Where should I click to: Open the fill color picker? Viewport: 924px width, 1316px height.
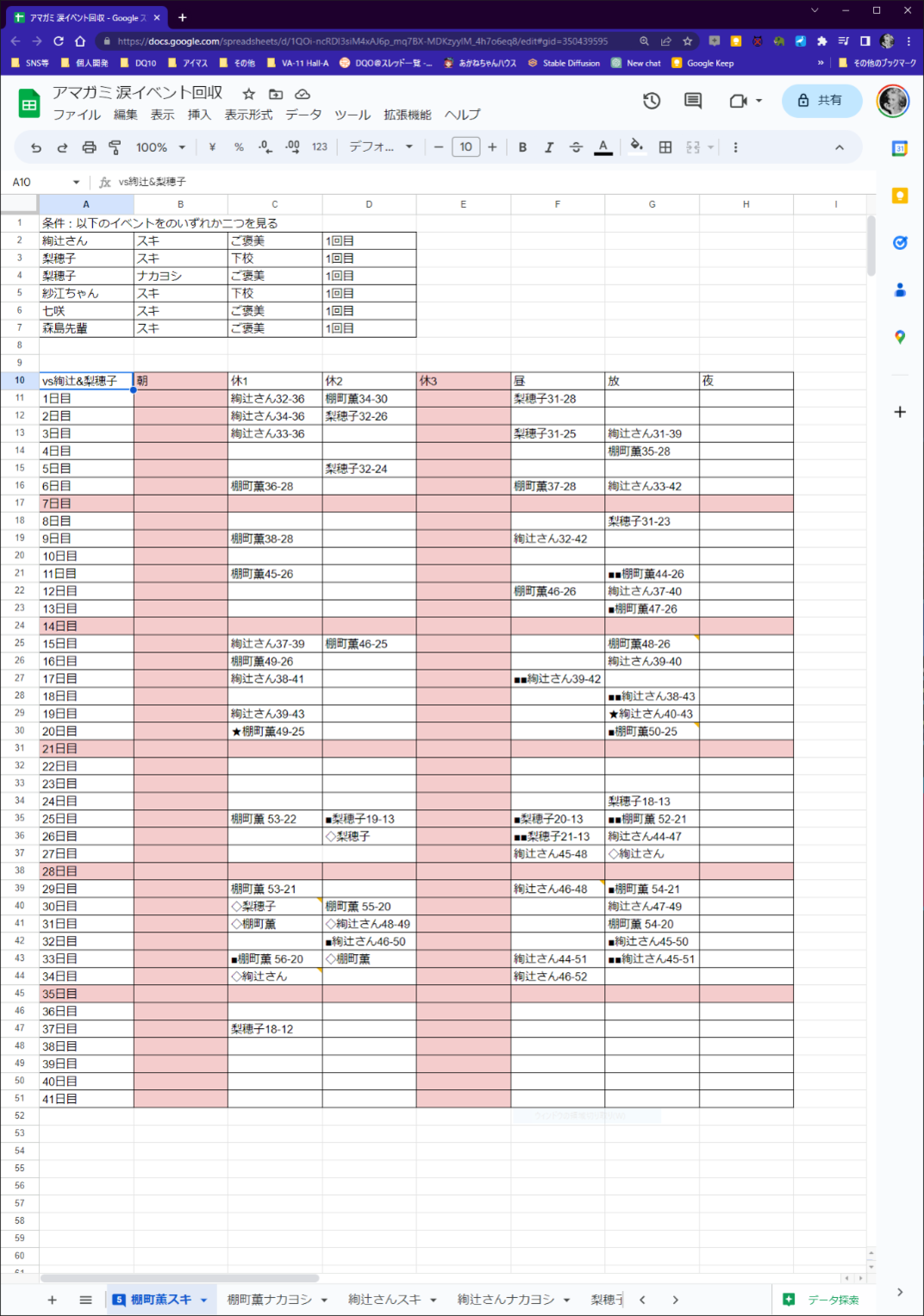[x=636, y=147]
